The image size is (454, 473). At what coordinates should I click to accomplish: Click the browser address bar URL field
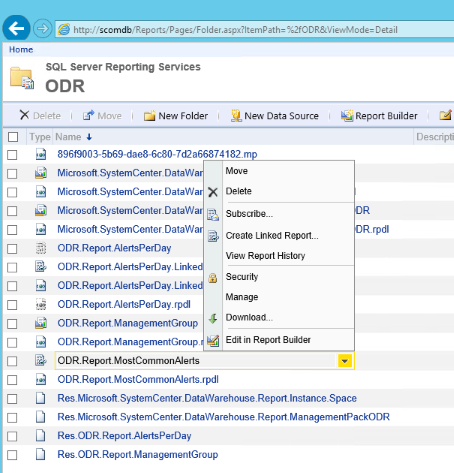(255, 29)
